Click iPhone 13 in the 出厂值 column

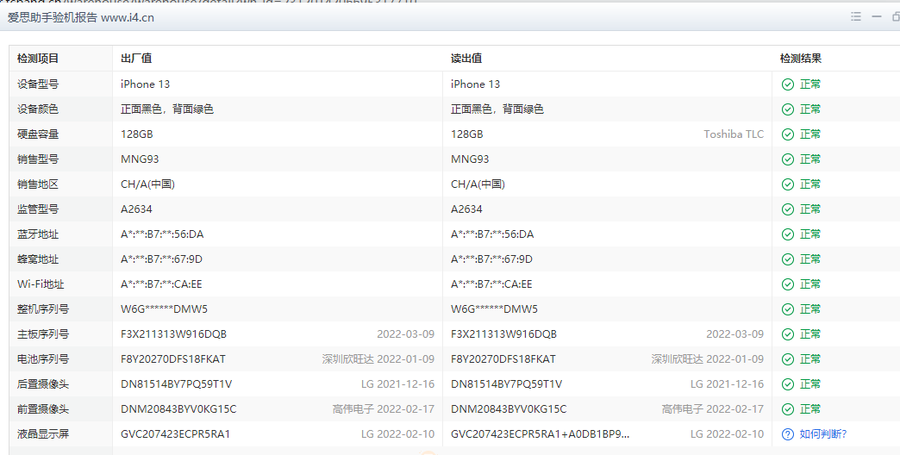pyautogui.click(x=145, y=84)
